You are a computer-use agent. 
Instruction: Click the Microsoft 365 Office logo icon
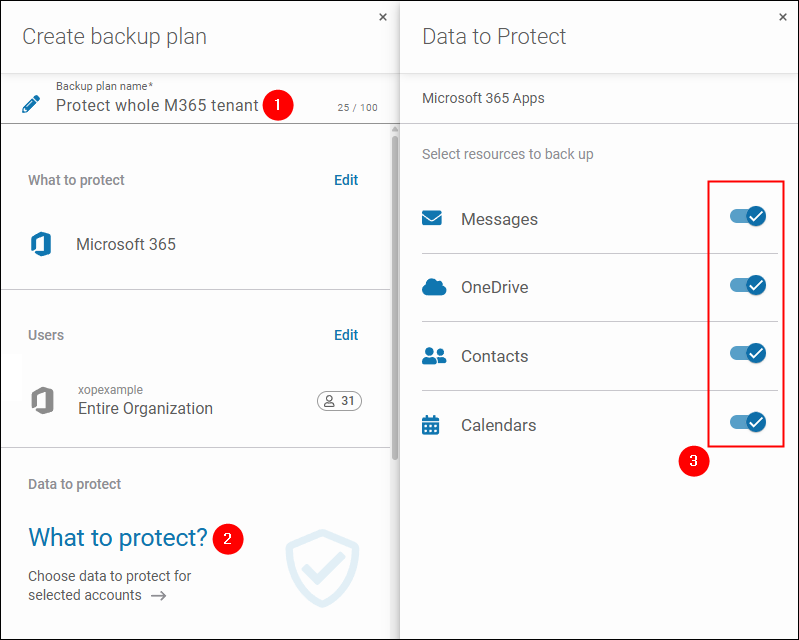click(x=41, y=244)
